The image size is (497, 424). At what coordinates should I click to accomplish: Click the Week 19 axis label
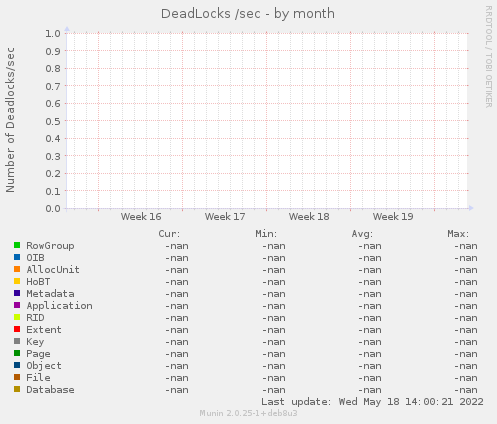click(x=393, y=217)
